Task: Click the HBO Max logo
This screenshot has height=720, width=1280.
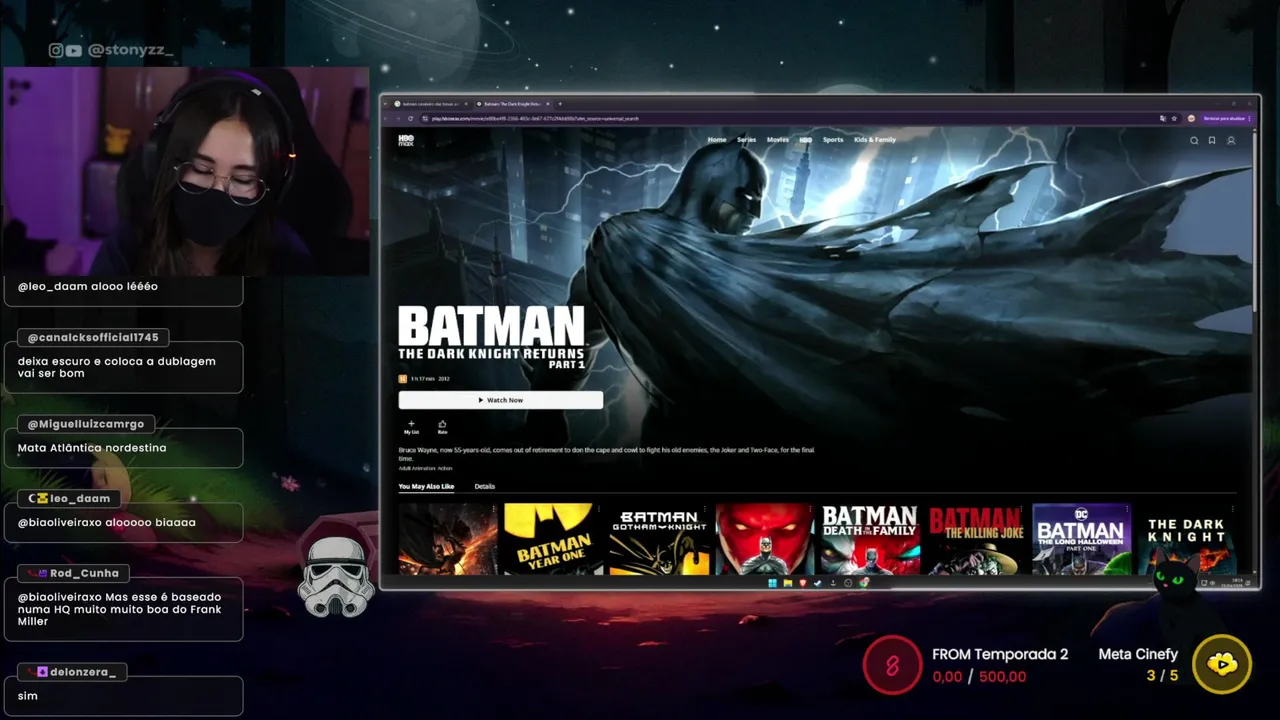Action: [406, 140]
